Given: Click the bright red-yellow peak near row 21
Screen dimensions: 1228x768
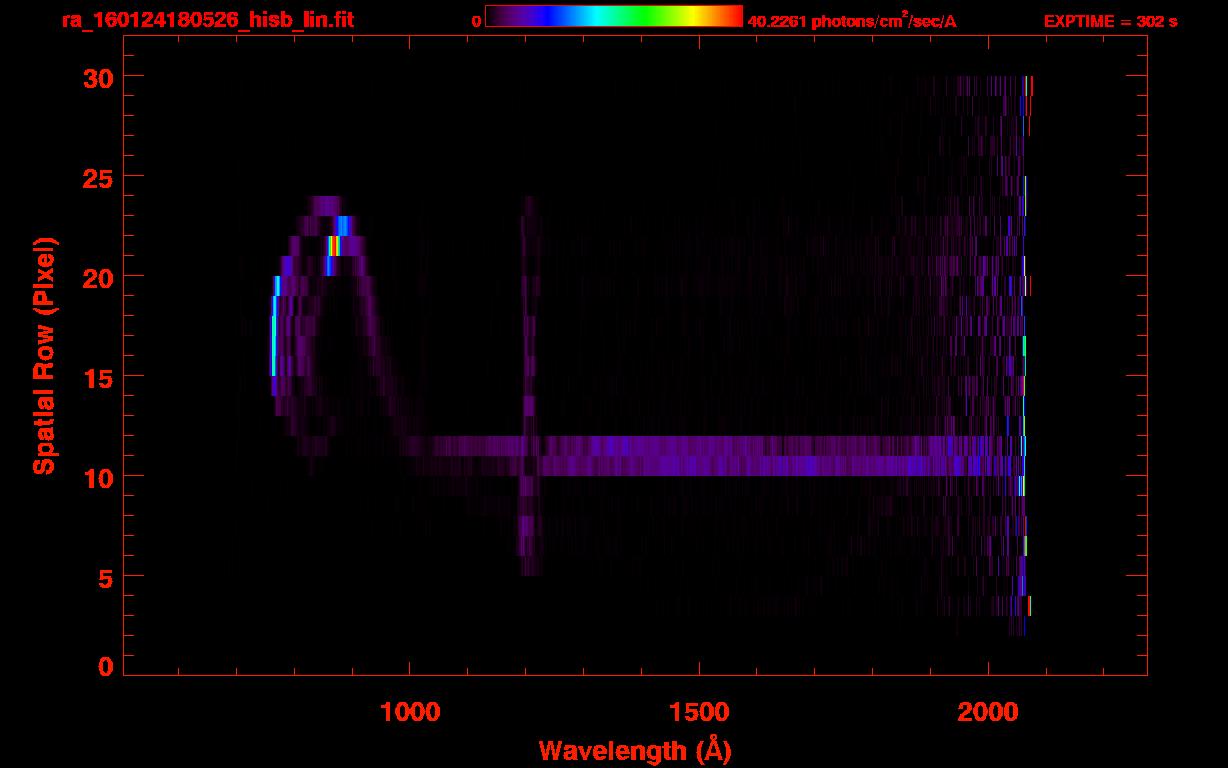Looking at the screenshot, I should click(x=334, y=246).
